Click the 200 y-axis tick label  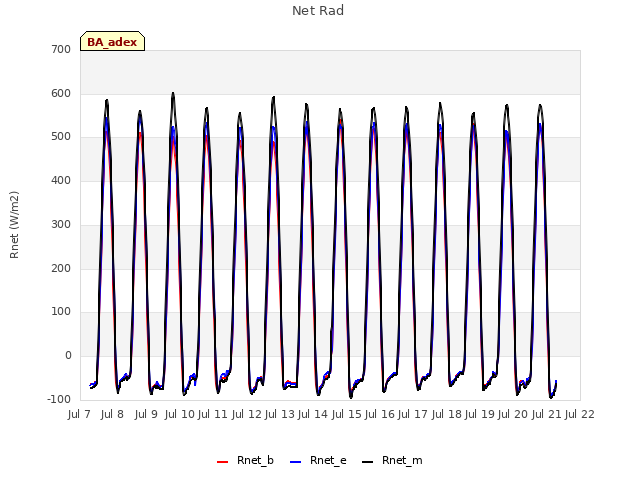click(x=61, y=269)
